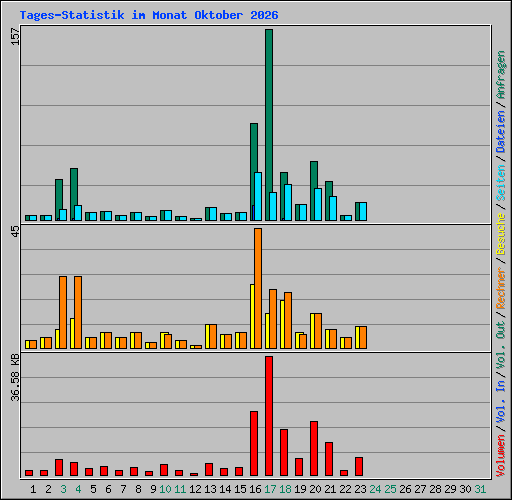Click day 14 on the x-axis
Screen dimensions: 512x500
click(225, 489)
